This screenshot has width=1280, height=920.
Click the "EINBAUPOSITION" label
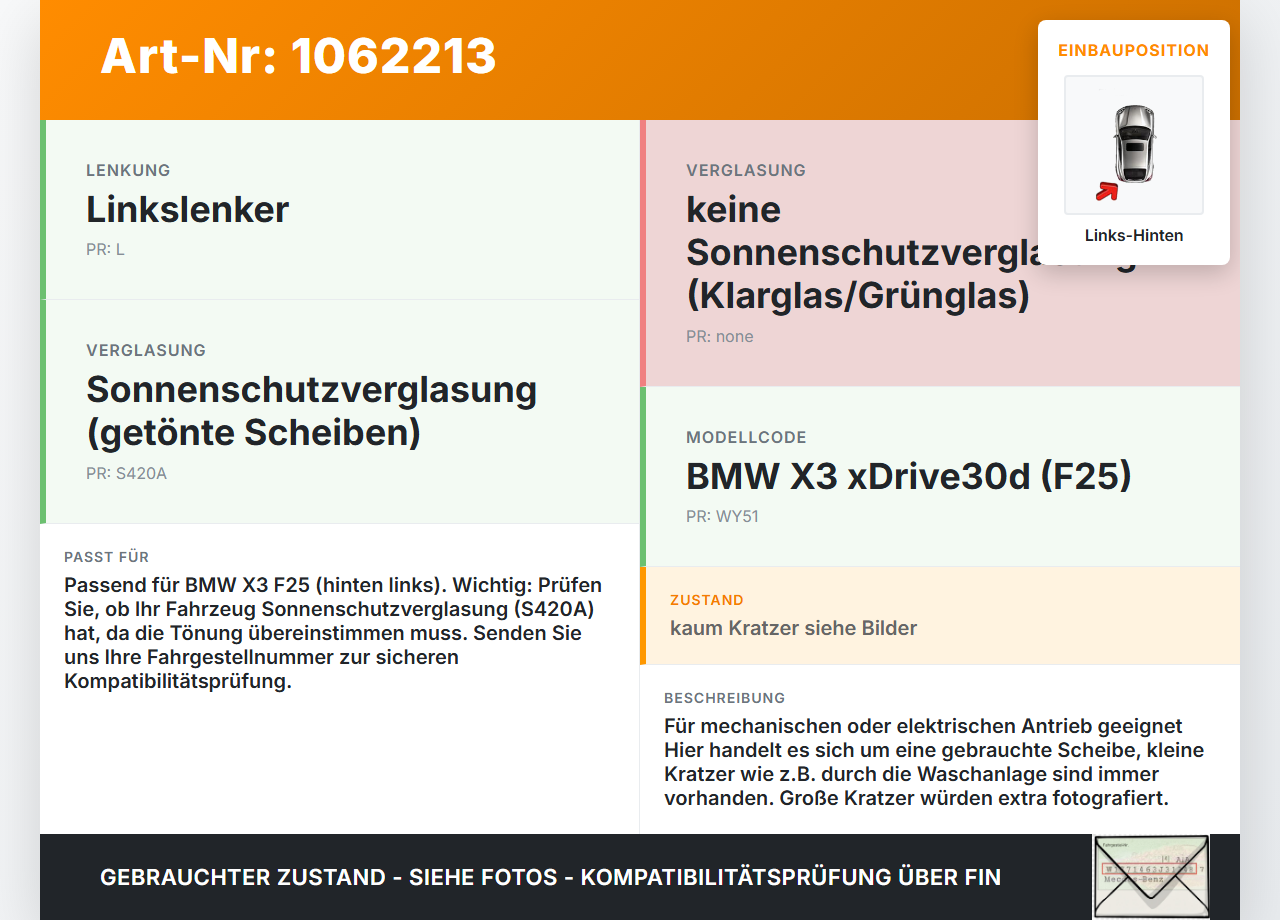click(1134, 50)
